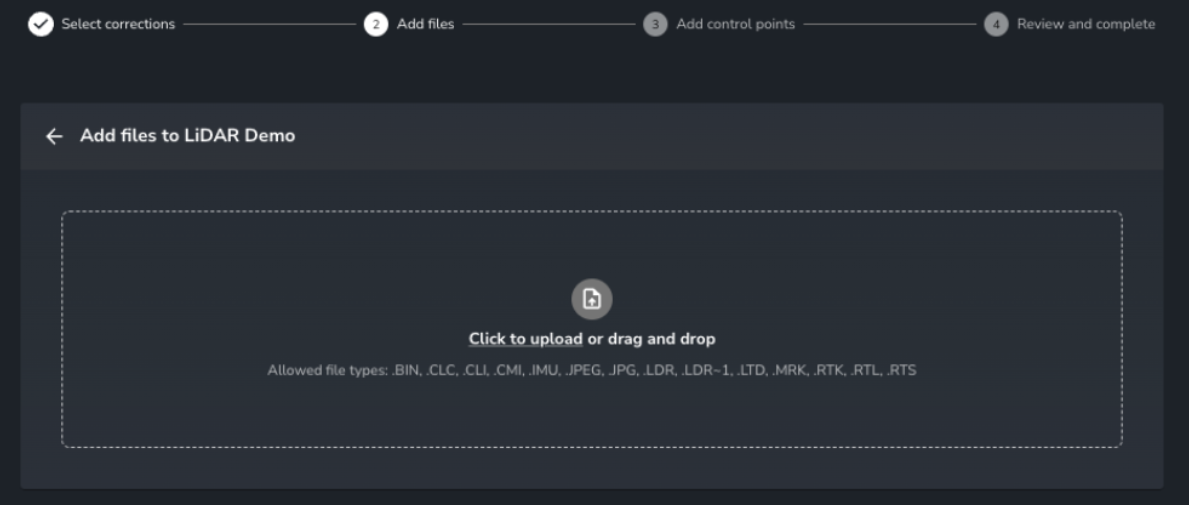The width and height of the screenshot is (1189, 505).
Task: Click the file upload icon in drop zone
Action: pyautogui.click(x=591, y=300)
